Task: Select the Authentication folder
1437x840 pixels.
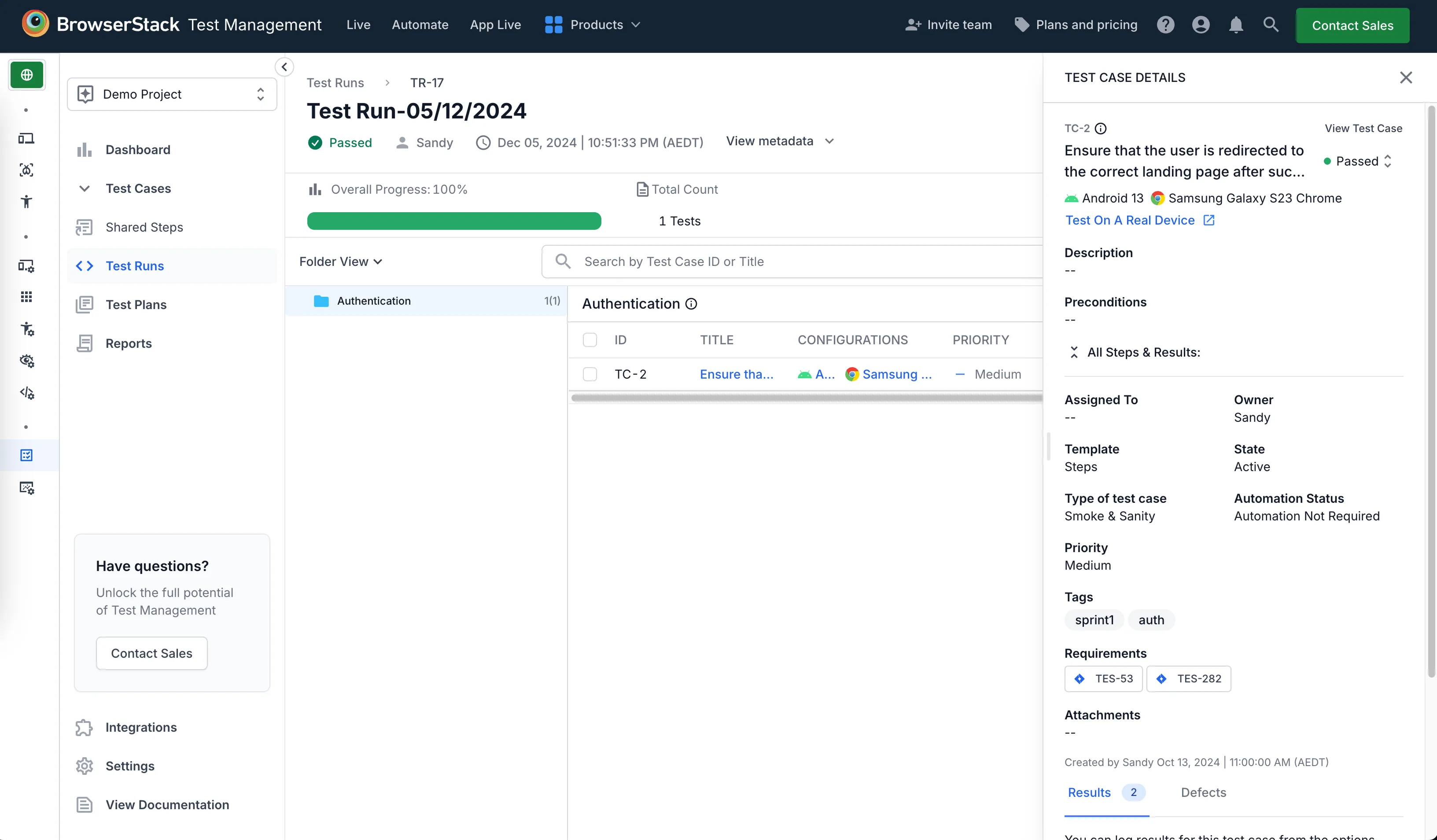Action: (x=427, y=301)
